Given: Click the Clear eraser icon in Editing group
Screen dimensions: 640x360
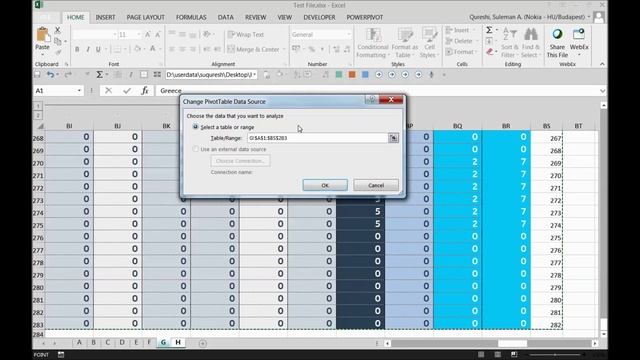Looking at the screenshot, I should [490, 52].
